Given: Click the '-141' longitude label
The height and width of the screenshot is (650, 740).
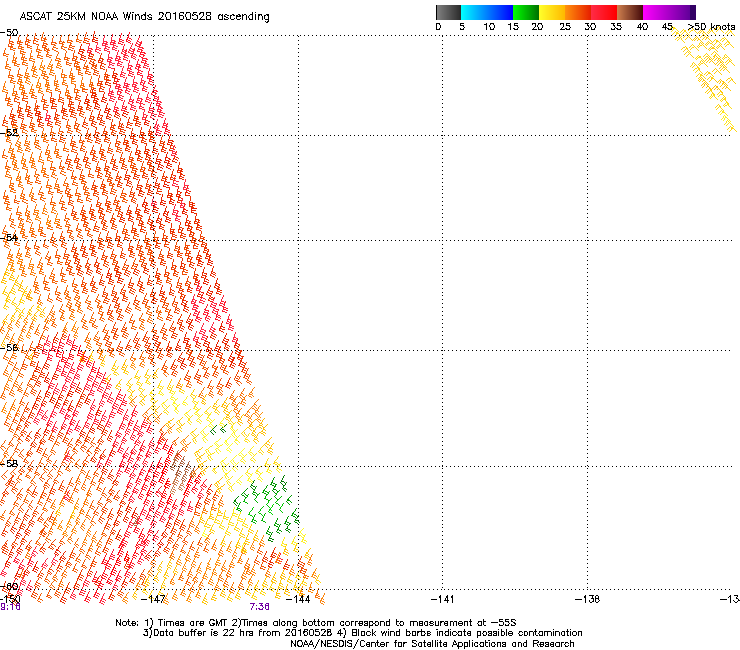Looking at the screenshot, I should [442, 599].
